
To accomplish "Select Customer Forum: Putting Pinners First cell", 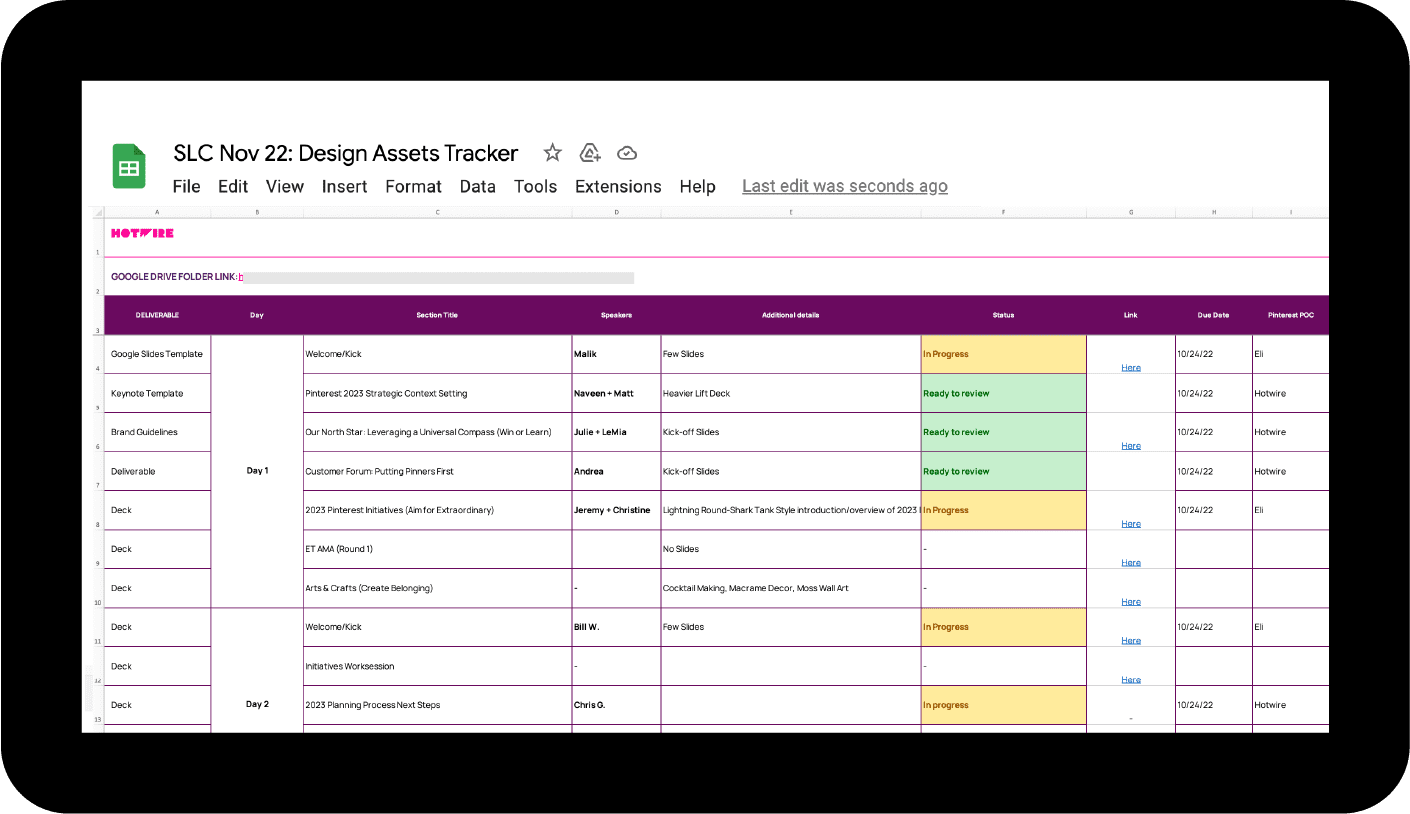I will click(437, 471).
